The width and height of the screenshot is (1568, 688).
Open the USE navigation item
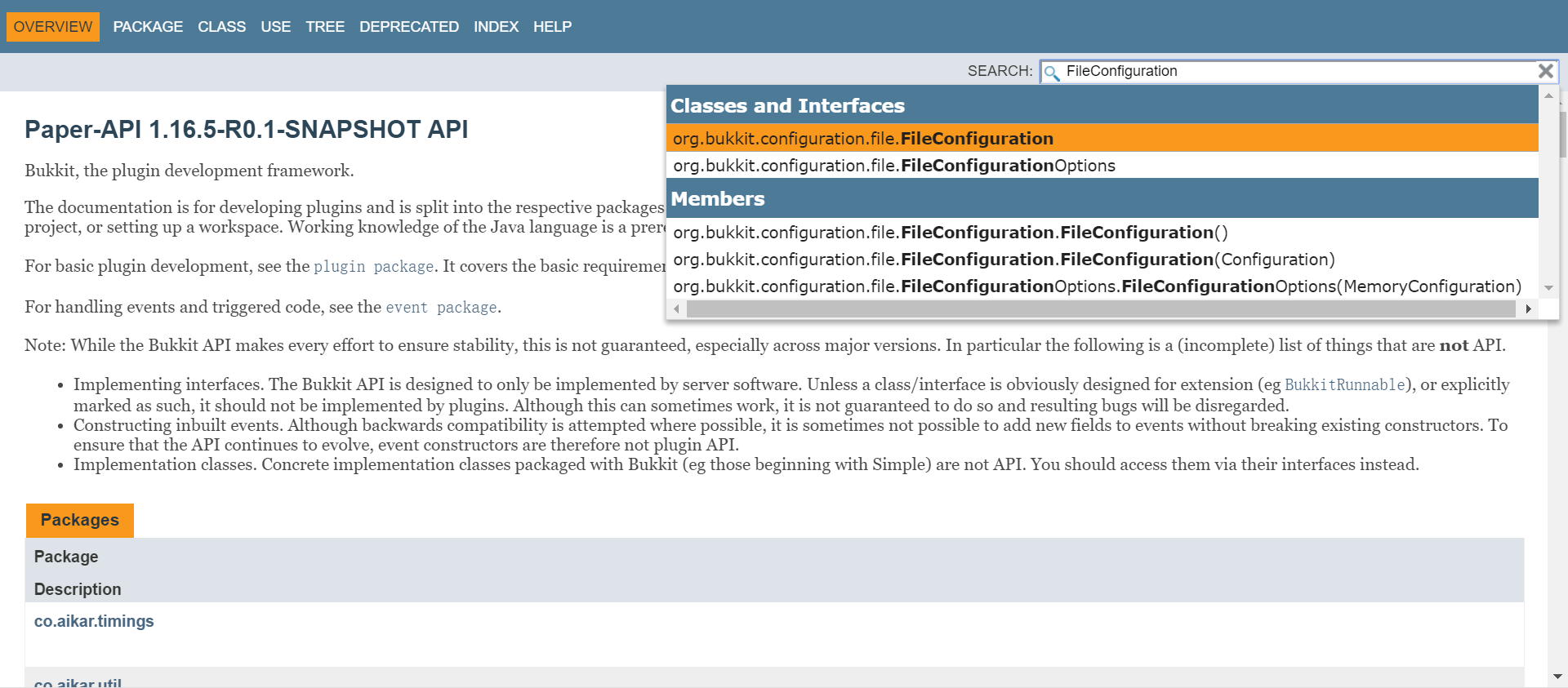[275, 27]
